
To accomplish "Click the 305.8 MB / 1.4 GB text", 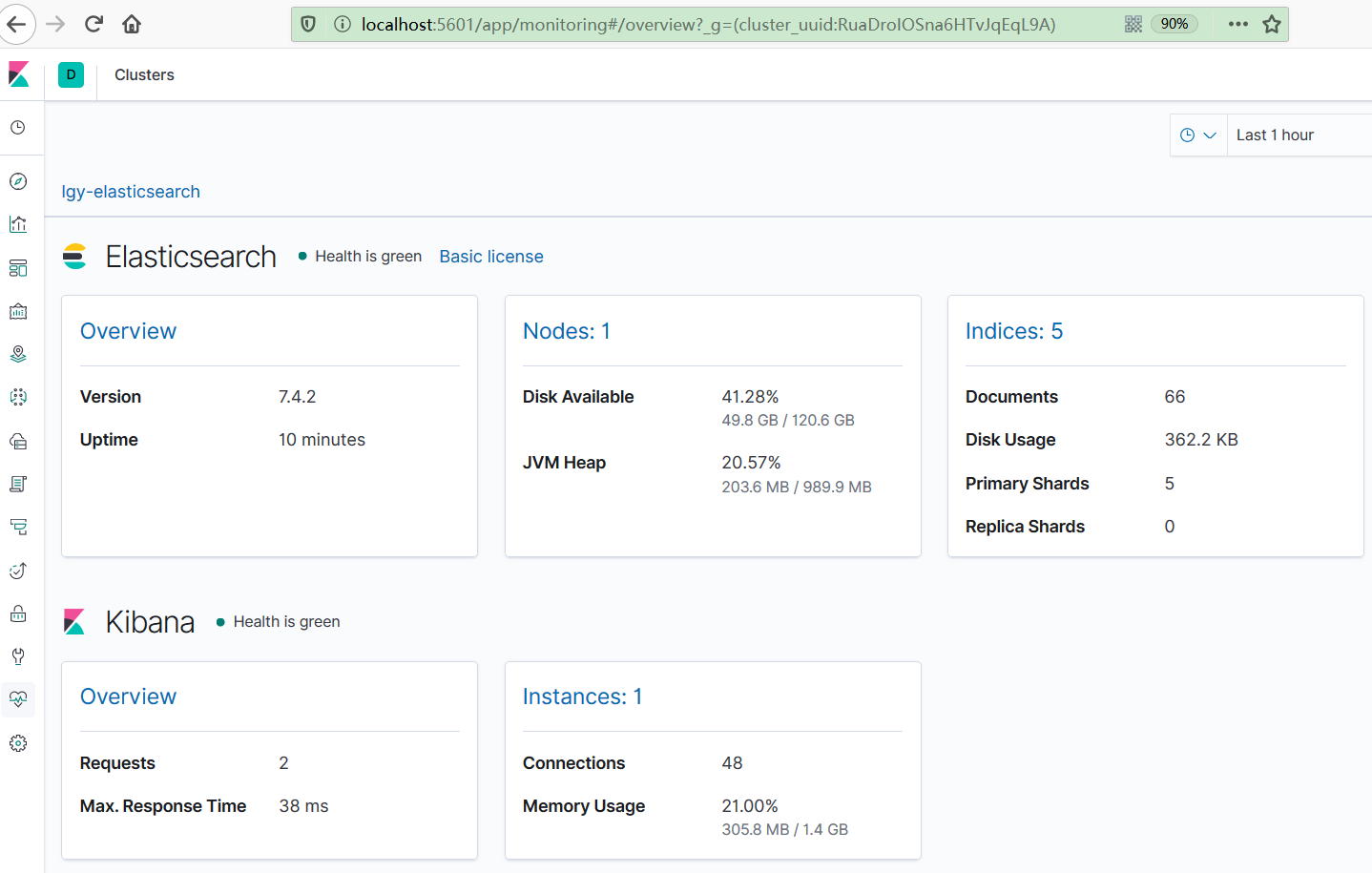I will [x=784, y=830].
